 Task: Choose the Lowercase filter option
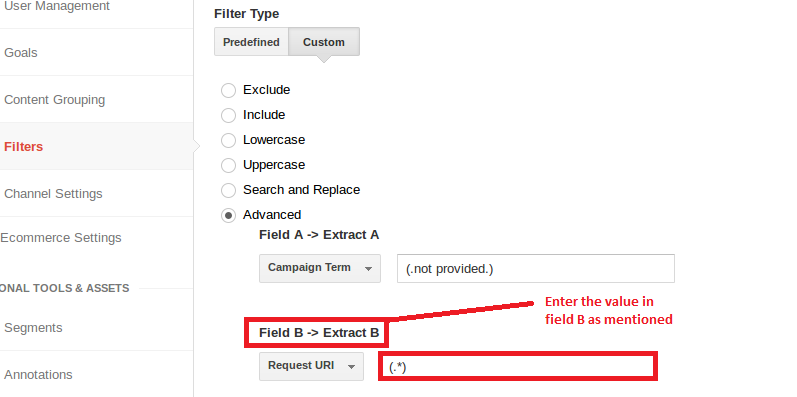(228, 140)
